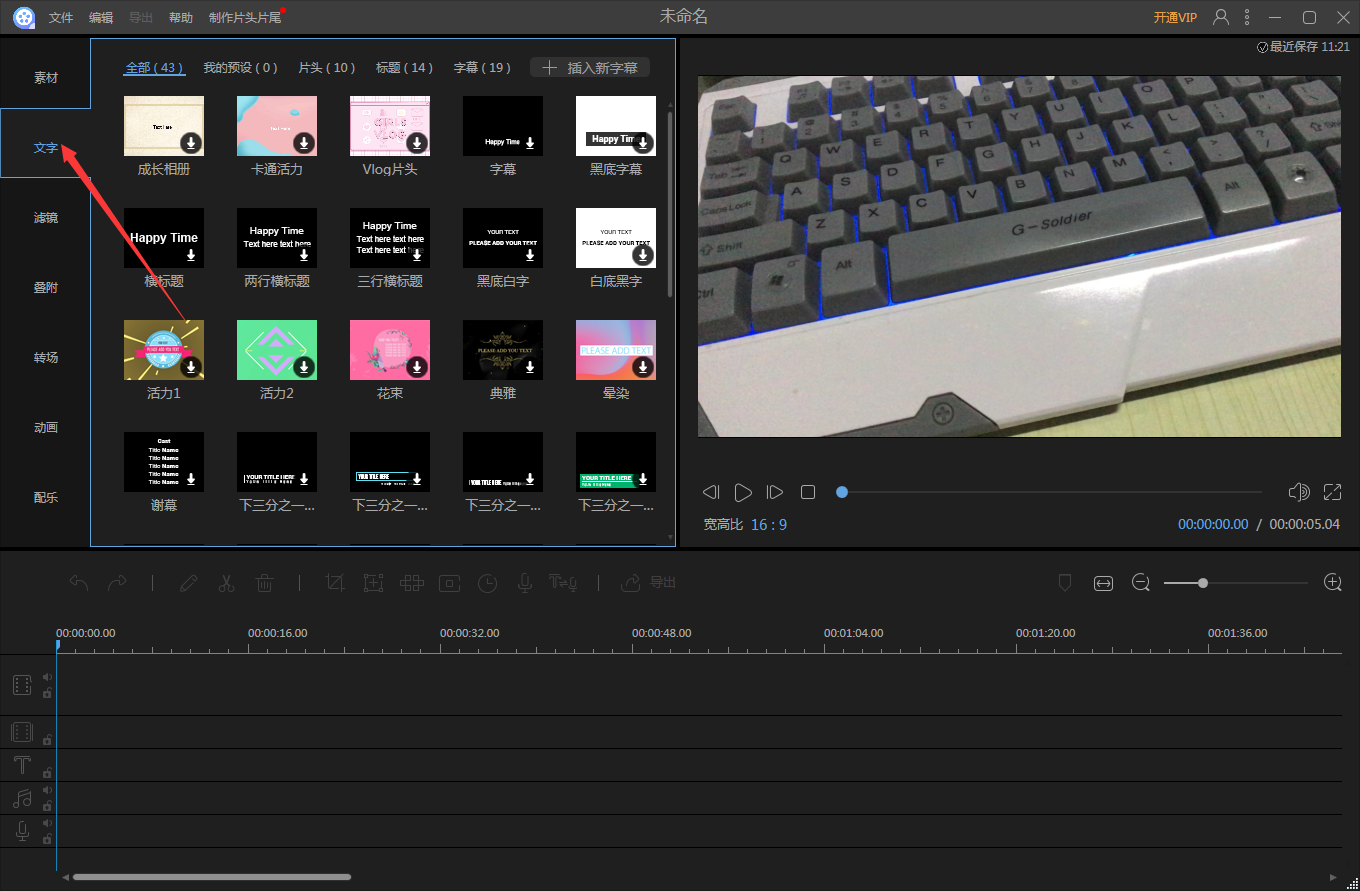Click the 开通VIP link
1360x891 pixels.
pyautogui.click(x=1175, y=18)
